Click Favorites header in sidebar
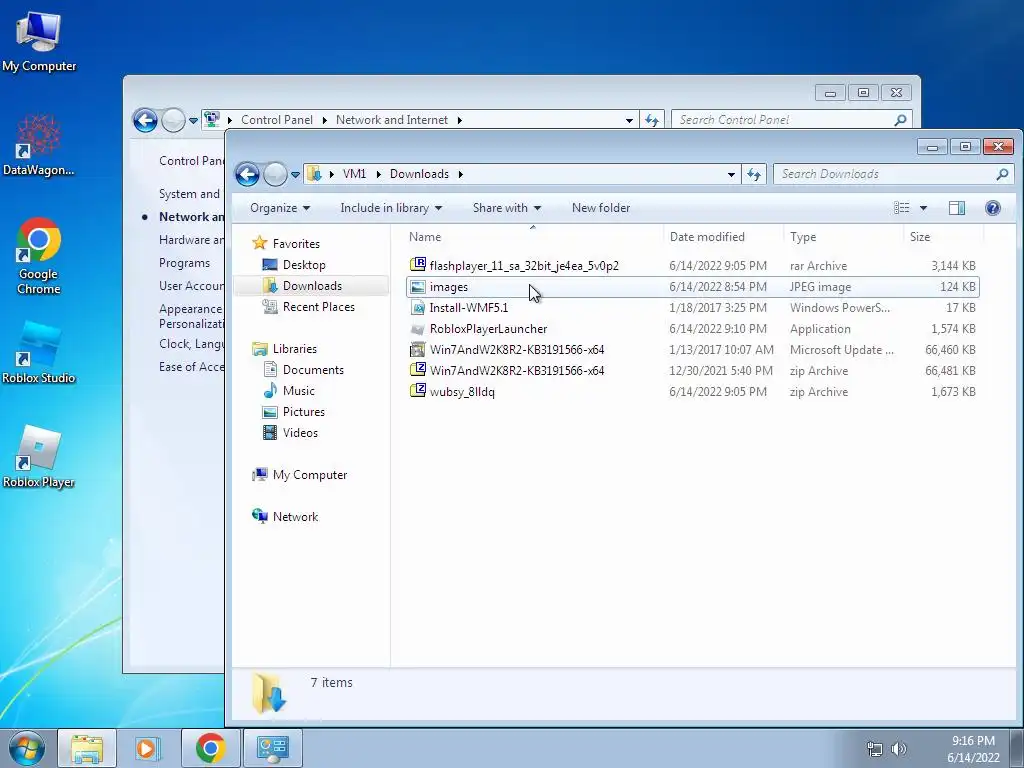 (296, 244)
